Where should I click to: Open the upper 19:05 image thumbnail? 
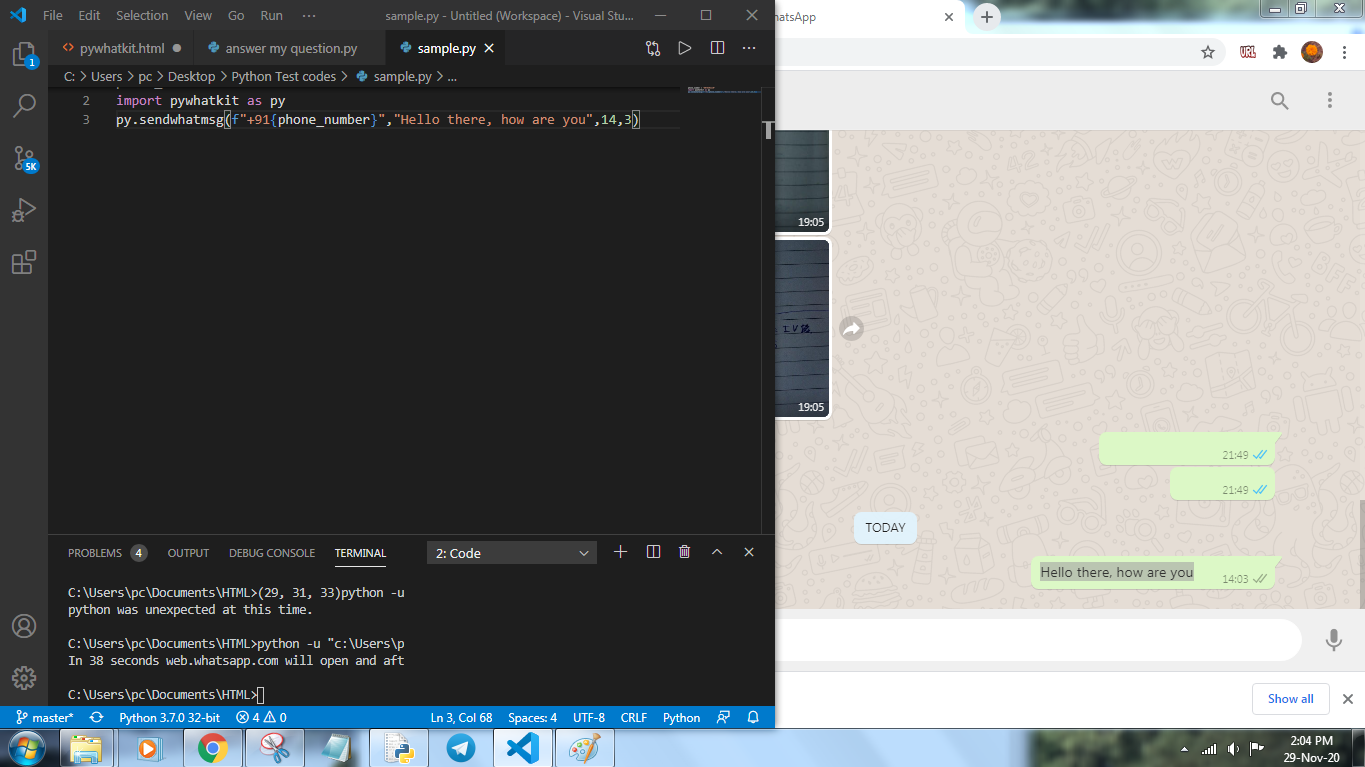tap(802, 182)
